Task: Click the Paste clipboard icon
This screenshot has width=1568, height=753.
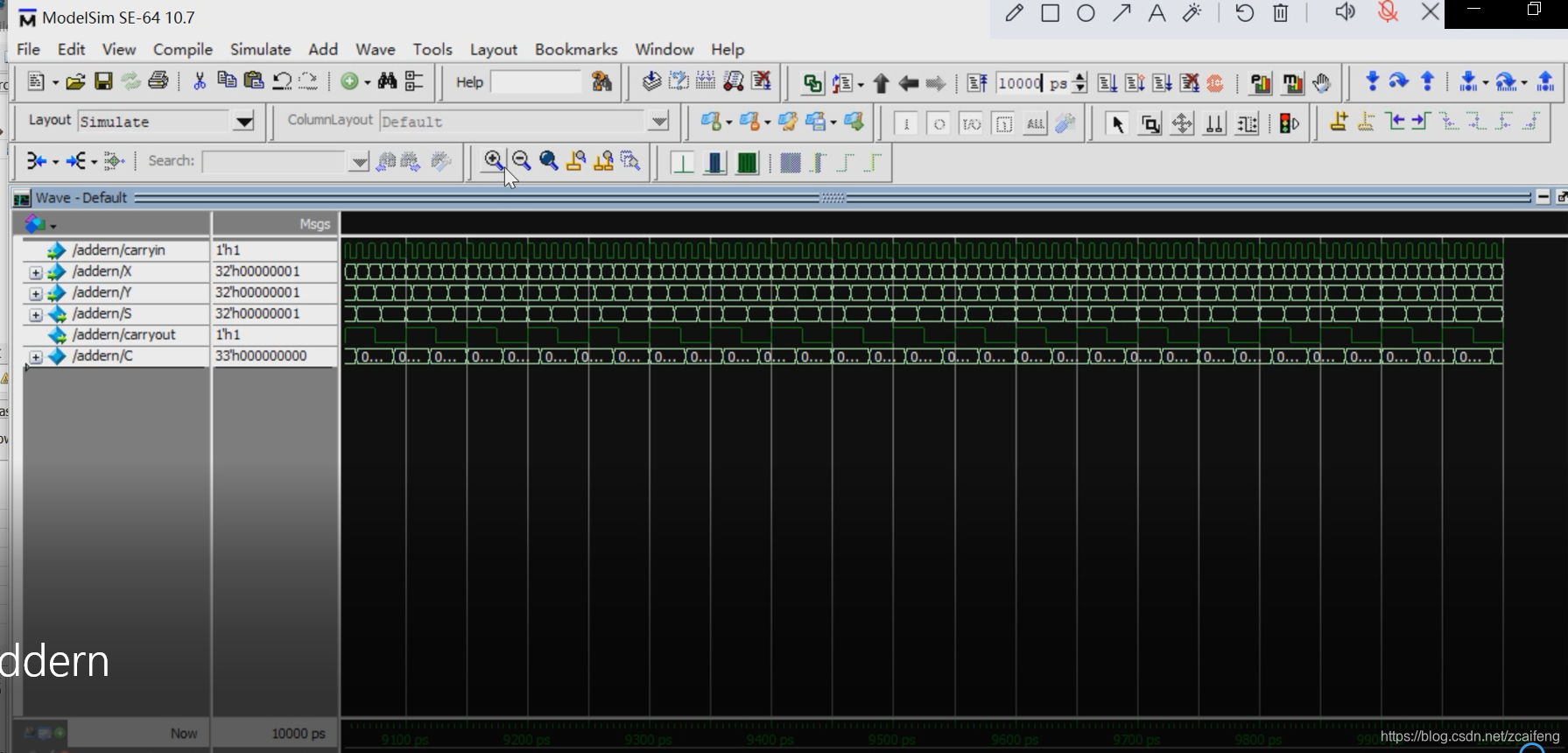Action: coord(254,81)
